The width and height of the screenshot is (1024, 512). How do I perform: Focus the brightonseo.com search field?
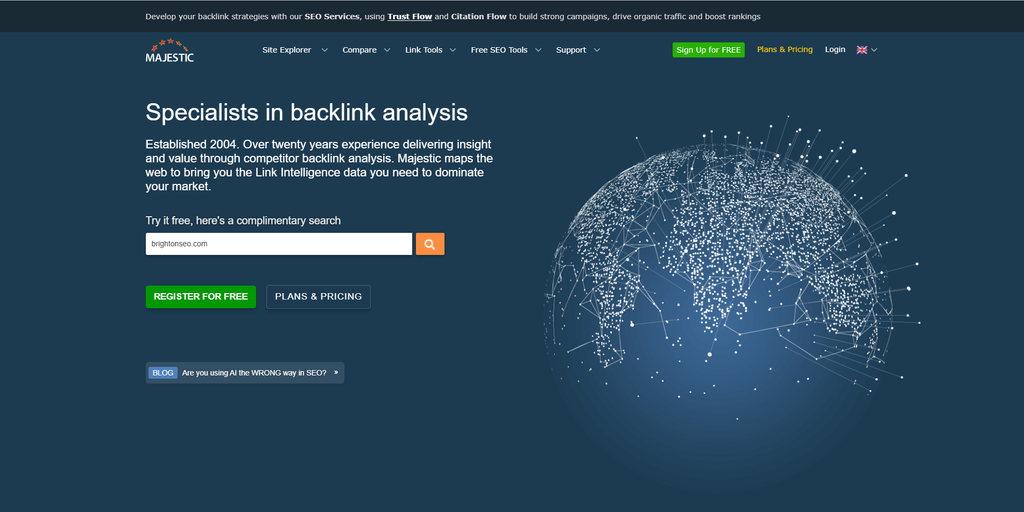pos(279,244)
